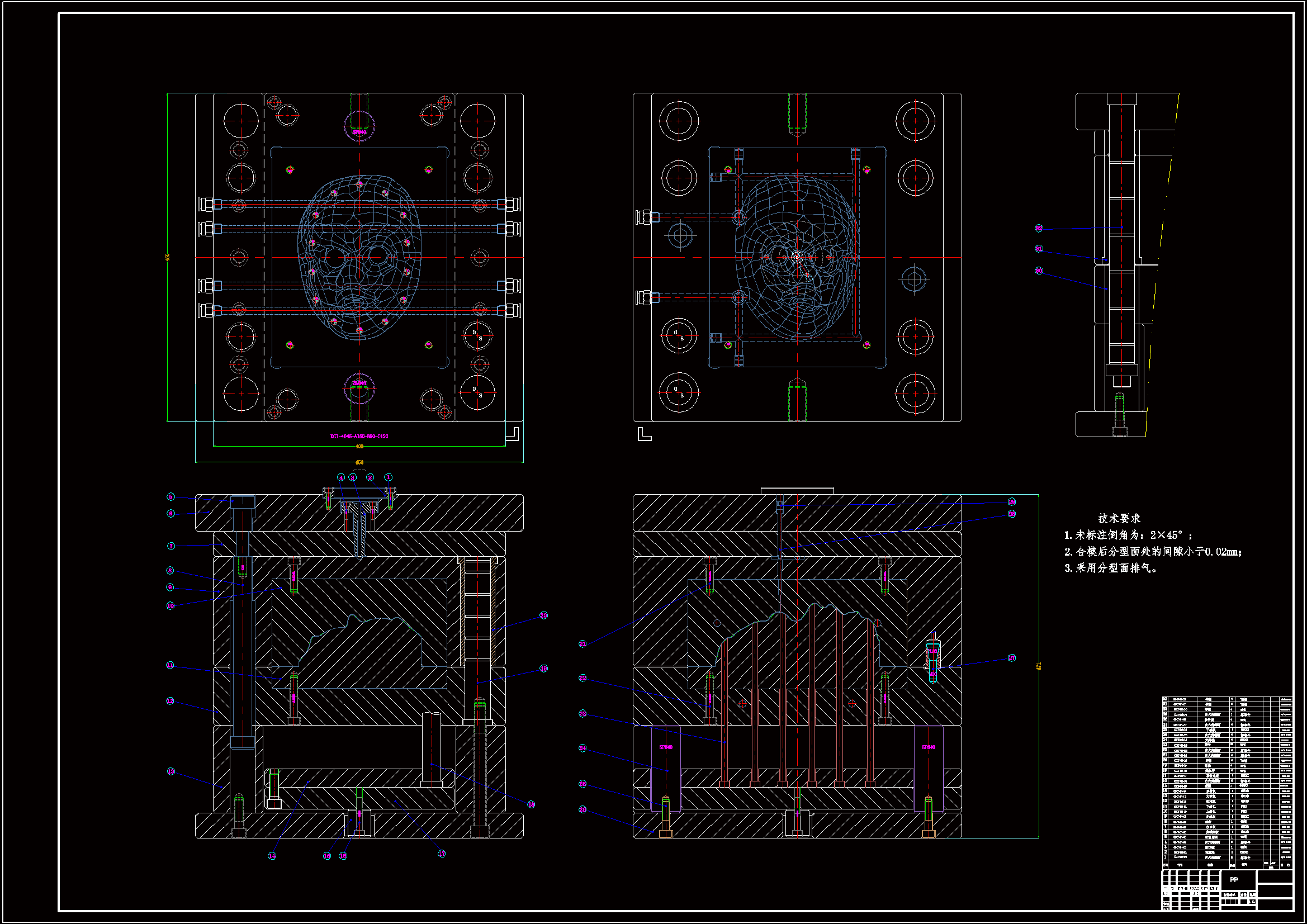Select part balloon number 24

click(583, 748)
